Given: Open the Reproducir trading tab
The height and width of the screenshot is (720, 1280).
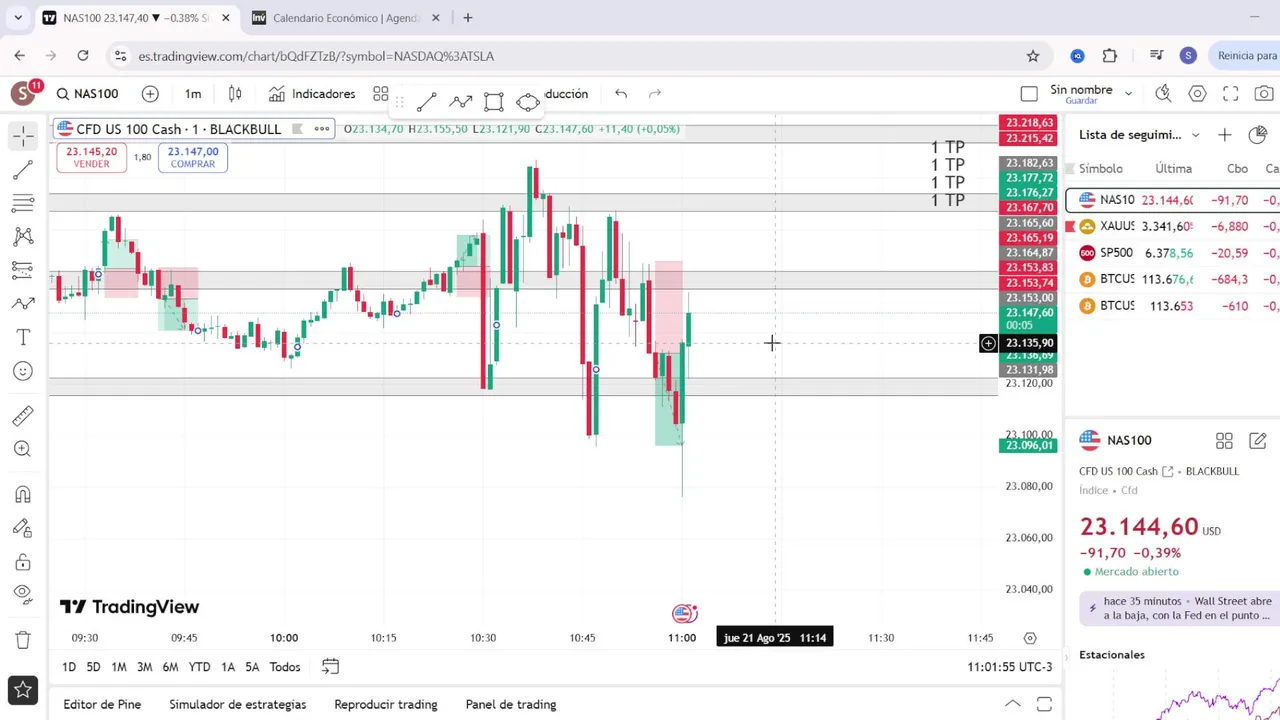Looking at the screenshot, I should coord(385,704).
